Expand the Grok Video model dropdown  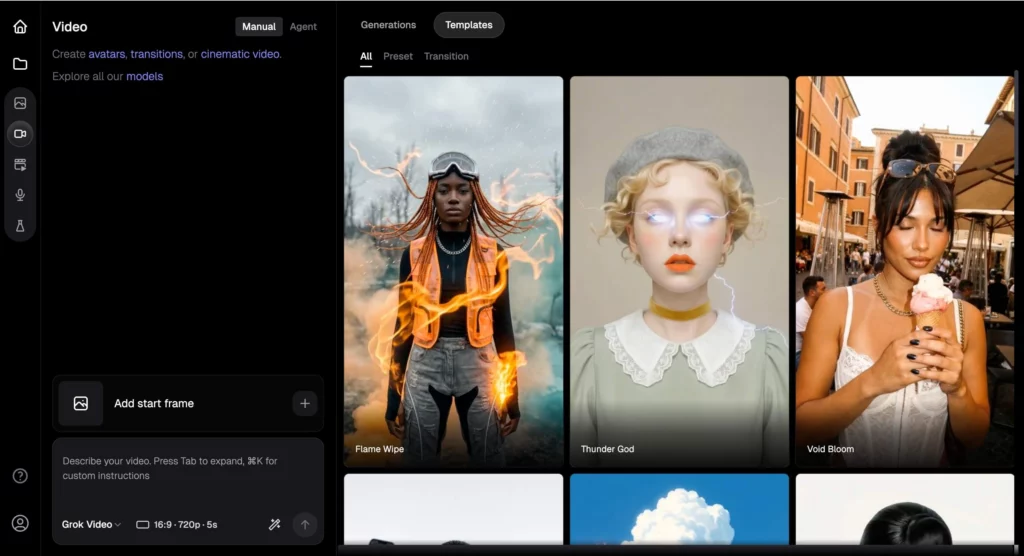coord(91,524)
